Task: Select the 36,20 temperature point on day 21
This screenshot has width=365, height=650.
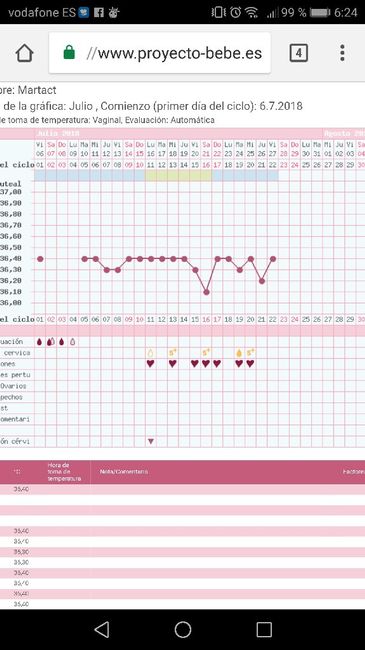Action: [x=261, y=281]
